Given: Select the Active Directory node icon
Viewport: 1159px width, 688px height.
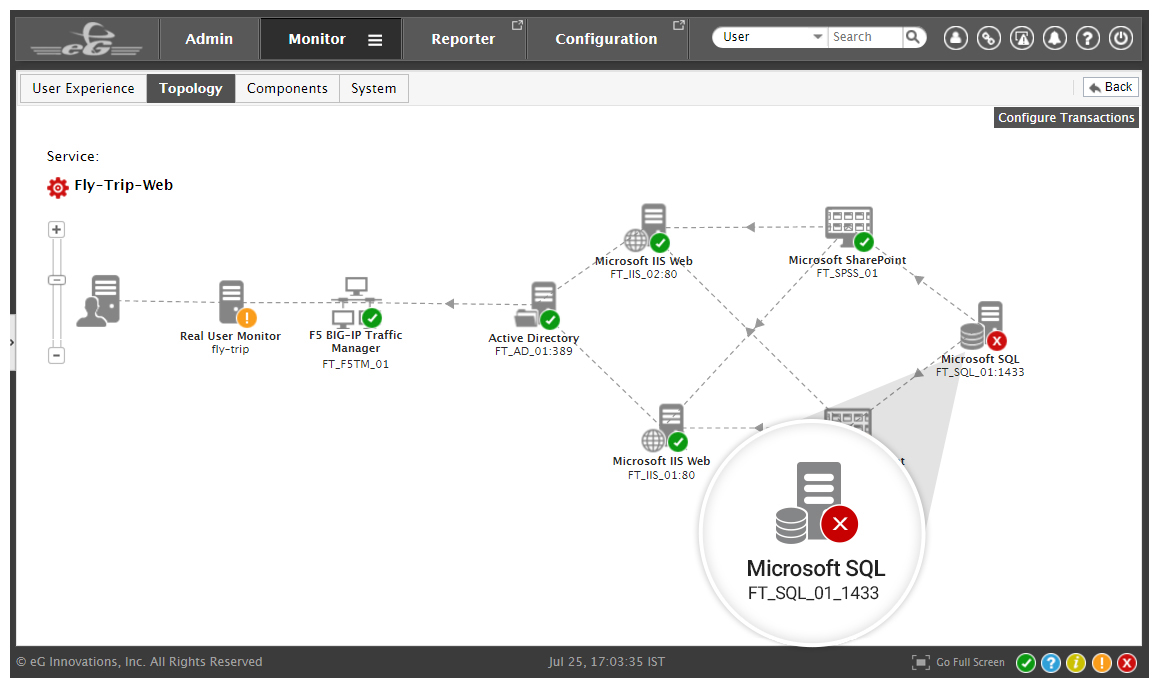Looking at the screenshot, I should (x=538, y=305).
